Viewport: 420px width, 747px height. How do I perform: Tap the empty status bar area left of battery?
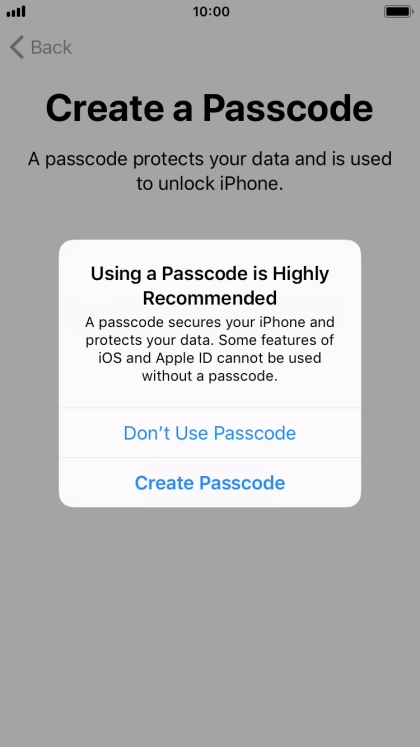coord(307,11)
